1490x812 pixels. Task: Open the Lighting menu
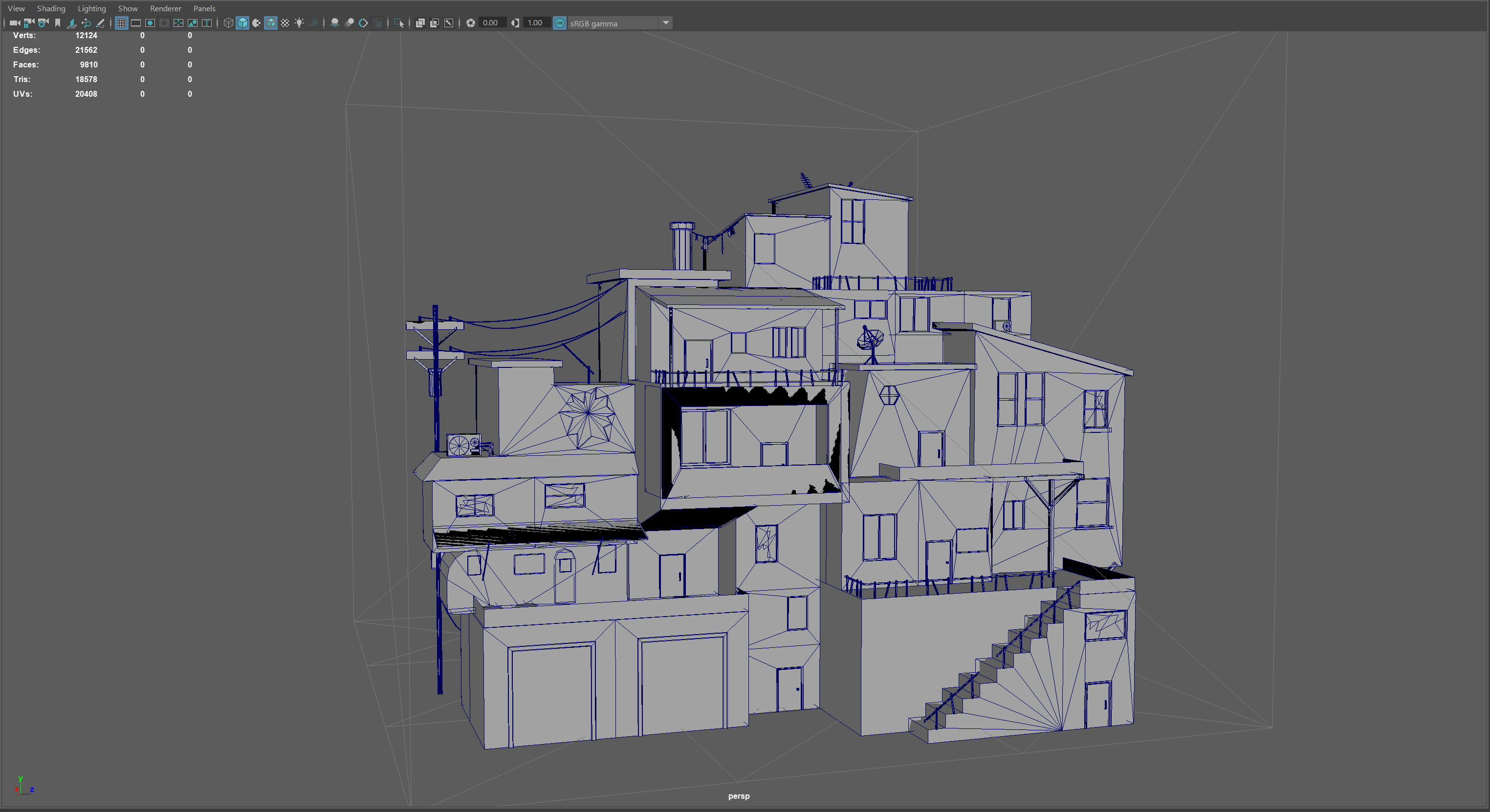[x=91, y=8]
